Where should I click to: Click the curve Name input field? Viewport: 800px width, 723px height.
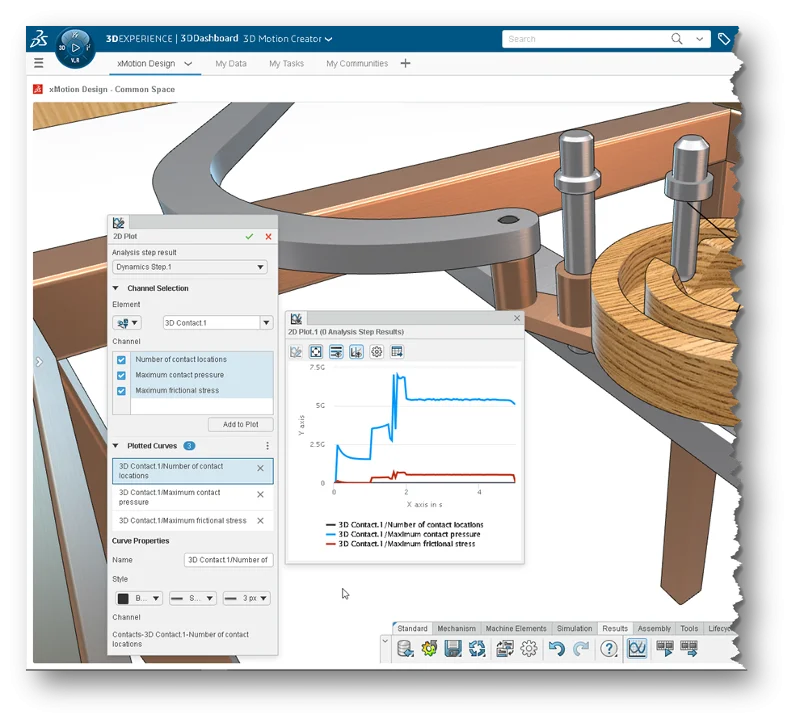228,560
